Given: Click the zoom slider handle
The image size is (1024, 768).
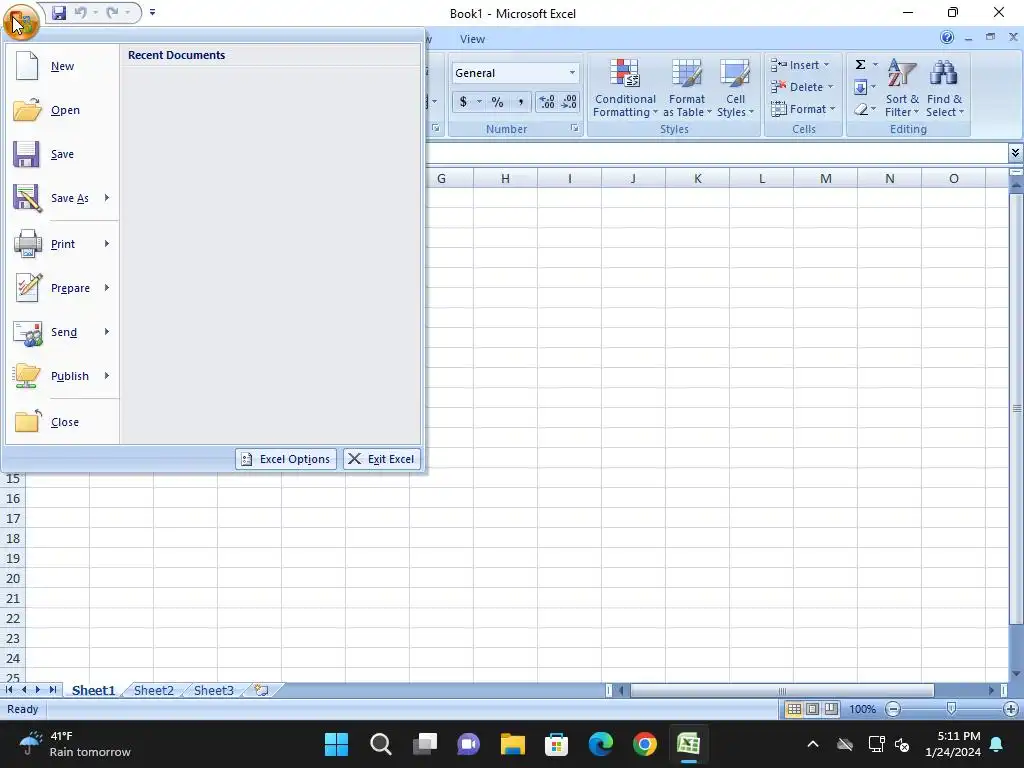Looking at the screenshot, I should (952, 709).
